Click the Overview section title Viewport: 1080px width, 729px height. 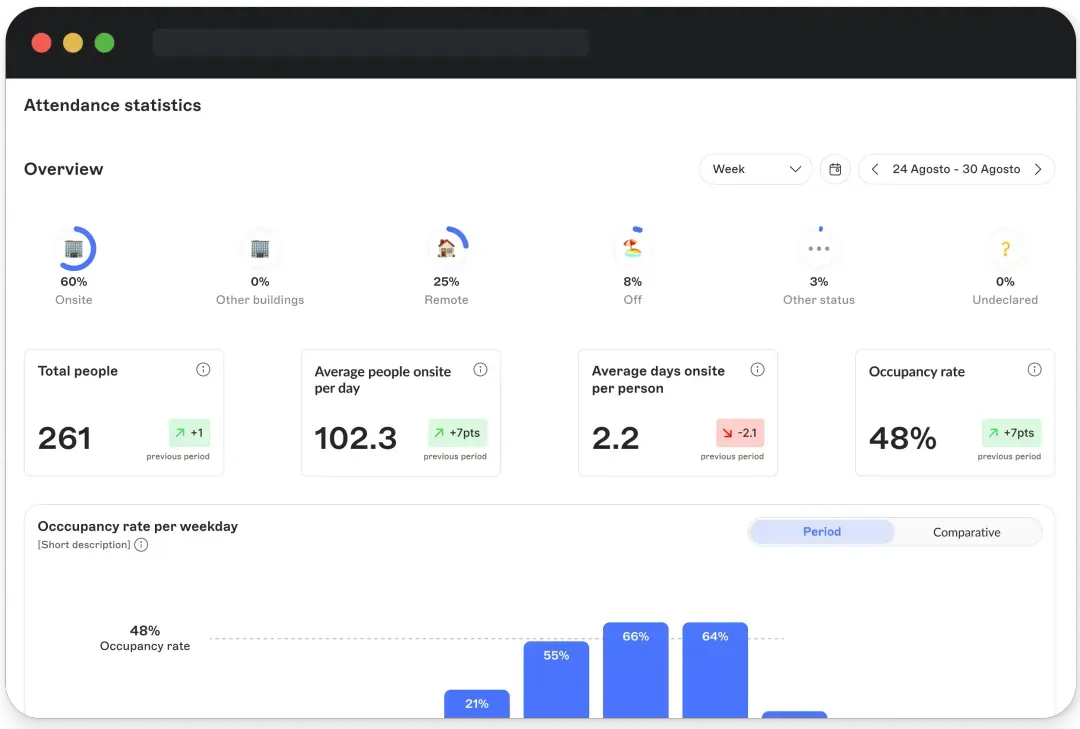(x=63, y=170)
